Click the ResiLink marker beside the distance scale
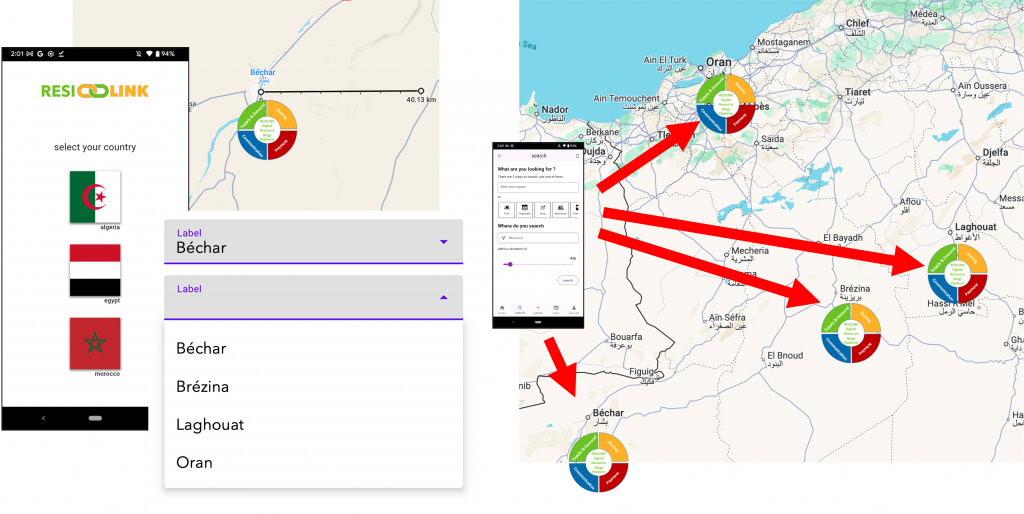Screen dimensions: 1024x514 tap(267, 130)
